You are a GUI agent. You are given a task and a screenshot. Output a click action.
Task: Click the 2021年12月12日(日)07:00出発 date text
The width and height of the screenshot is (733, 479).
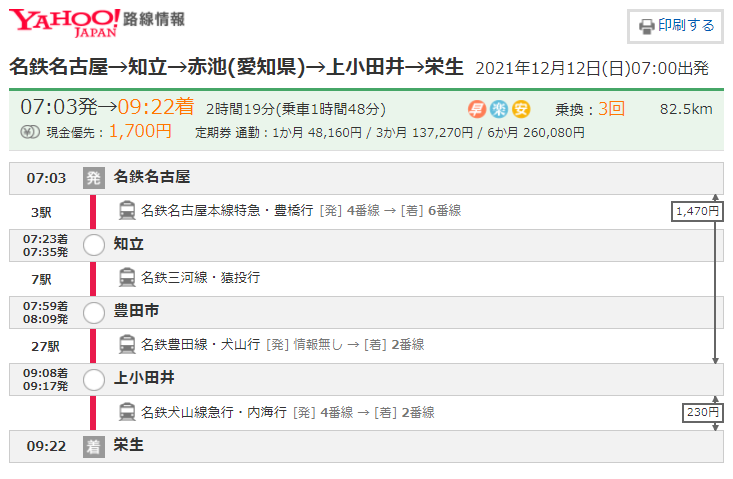click(x=592, y=69)
